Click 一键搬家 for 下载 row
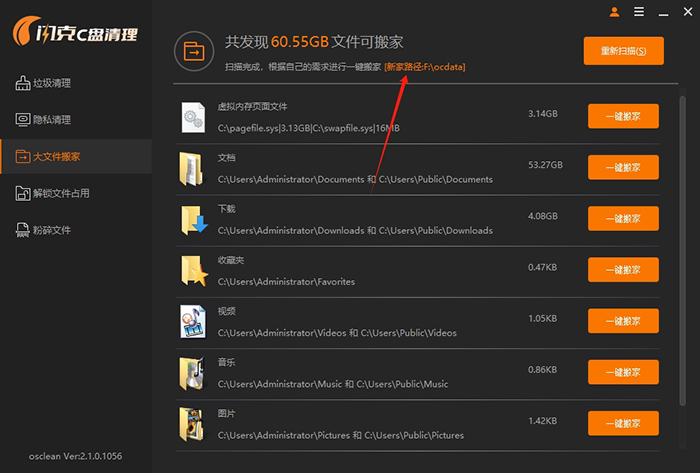 tap(623, 218)
